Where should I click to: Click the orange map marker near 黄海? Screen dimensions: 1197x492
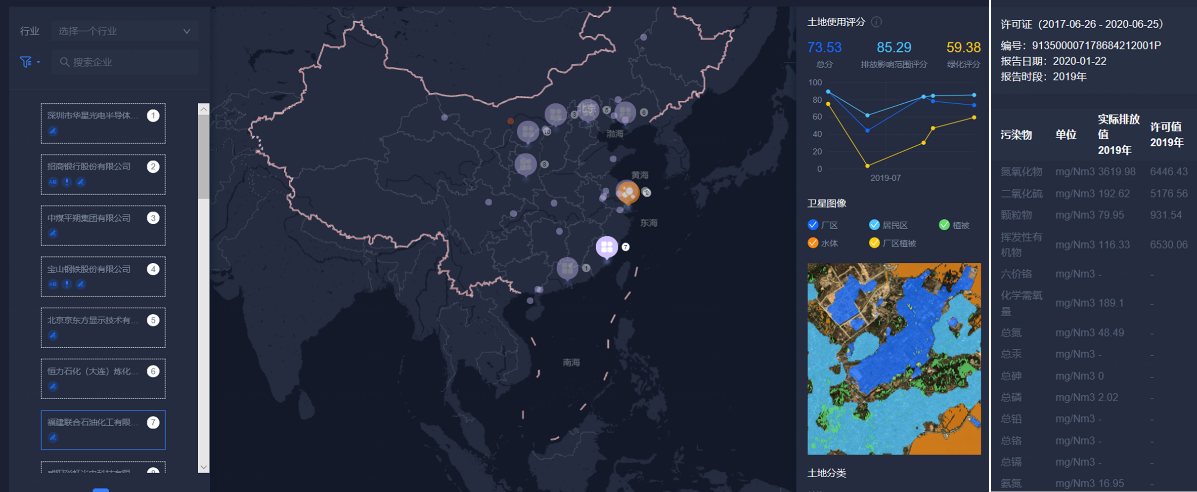coord(627,191)
